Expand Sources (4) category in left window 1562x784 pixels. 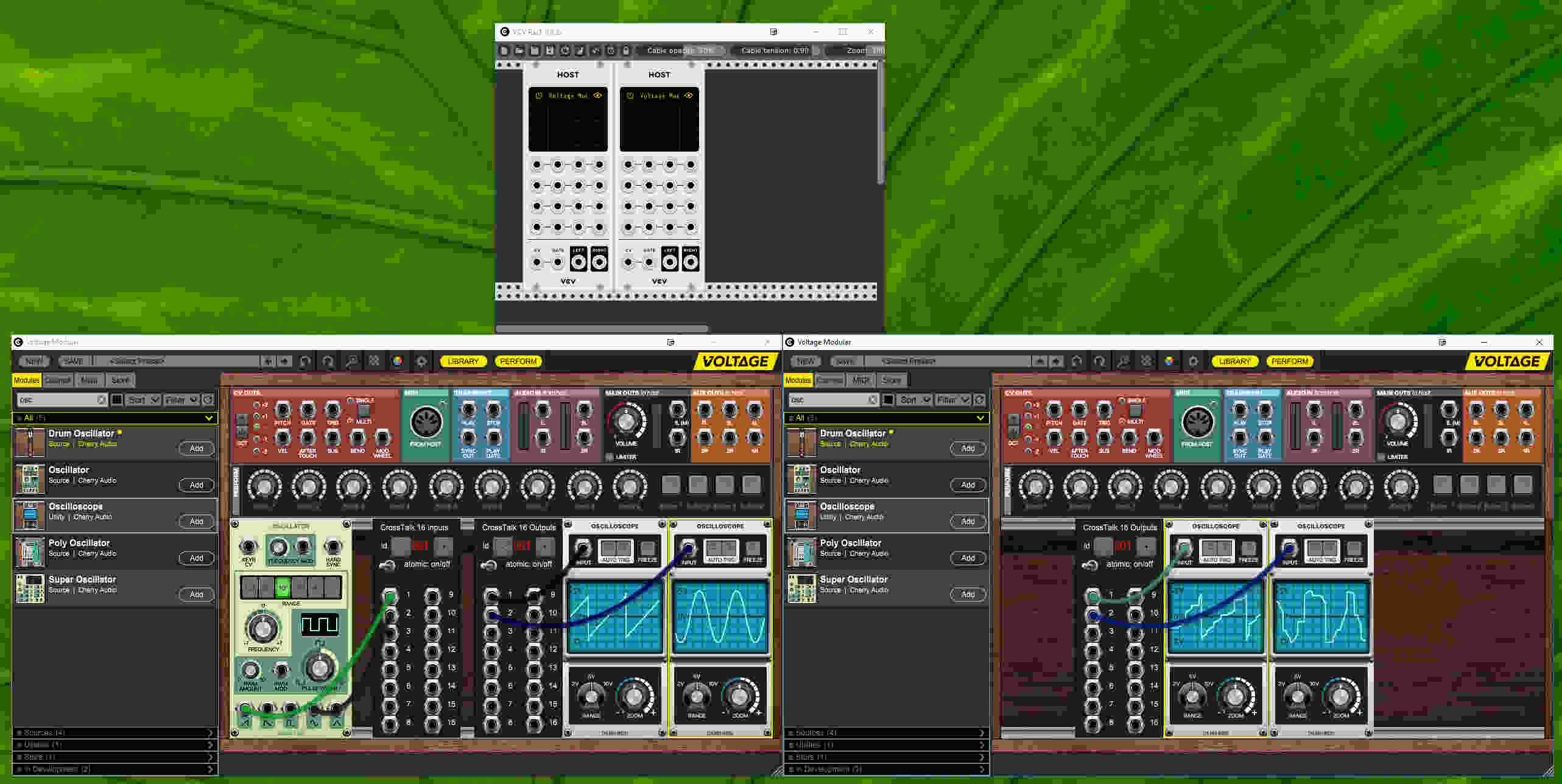[114, 733]
